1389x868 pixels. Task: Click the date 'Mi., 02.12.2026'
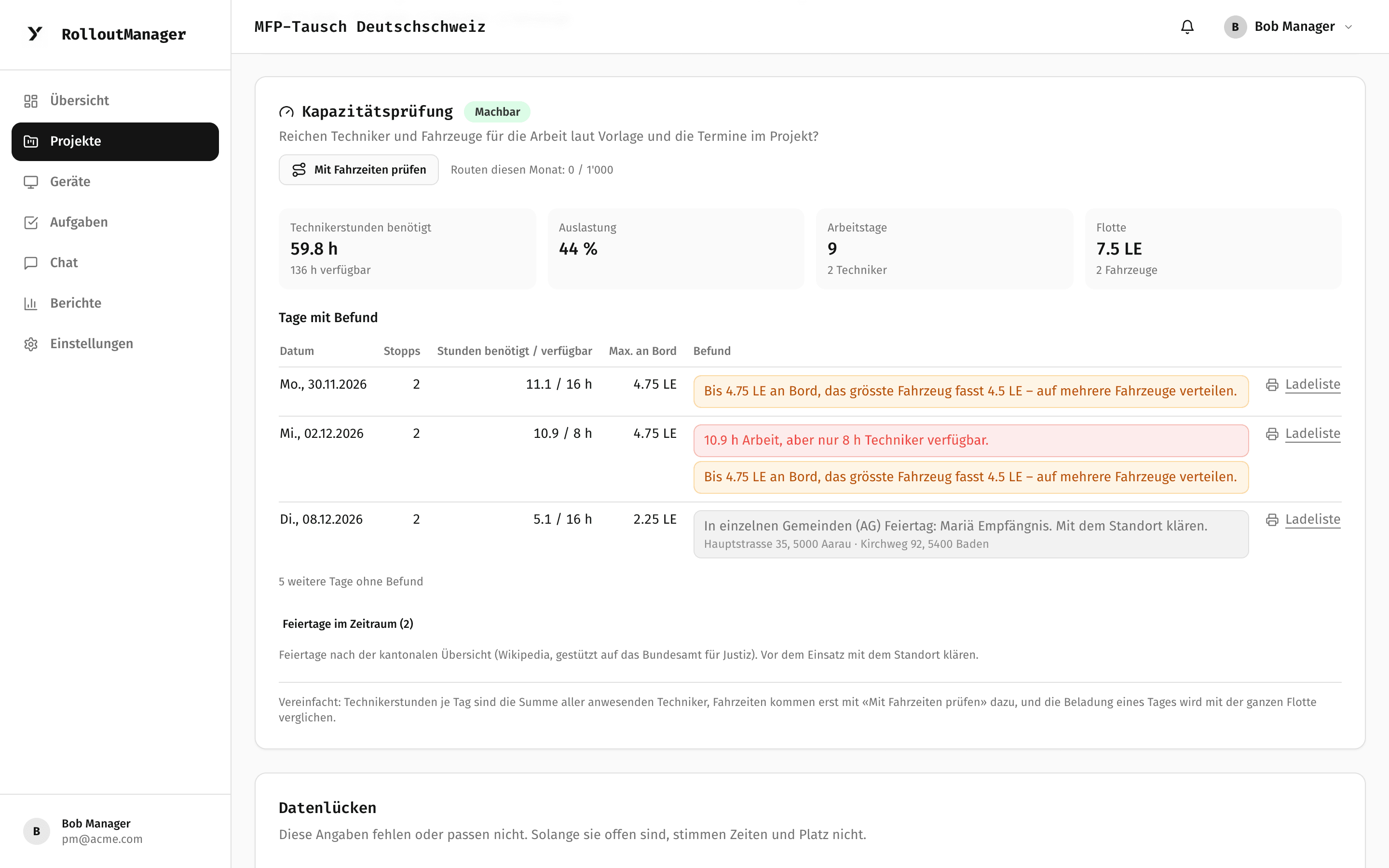[x=321, y=434]
